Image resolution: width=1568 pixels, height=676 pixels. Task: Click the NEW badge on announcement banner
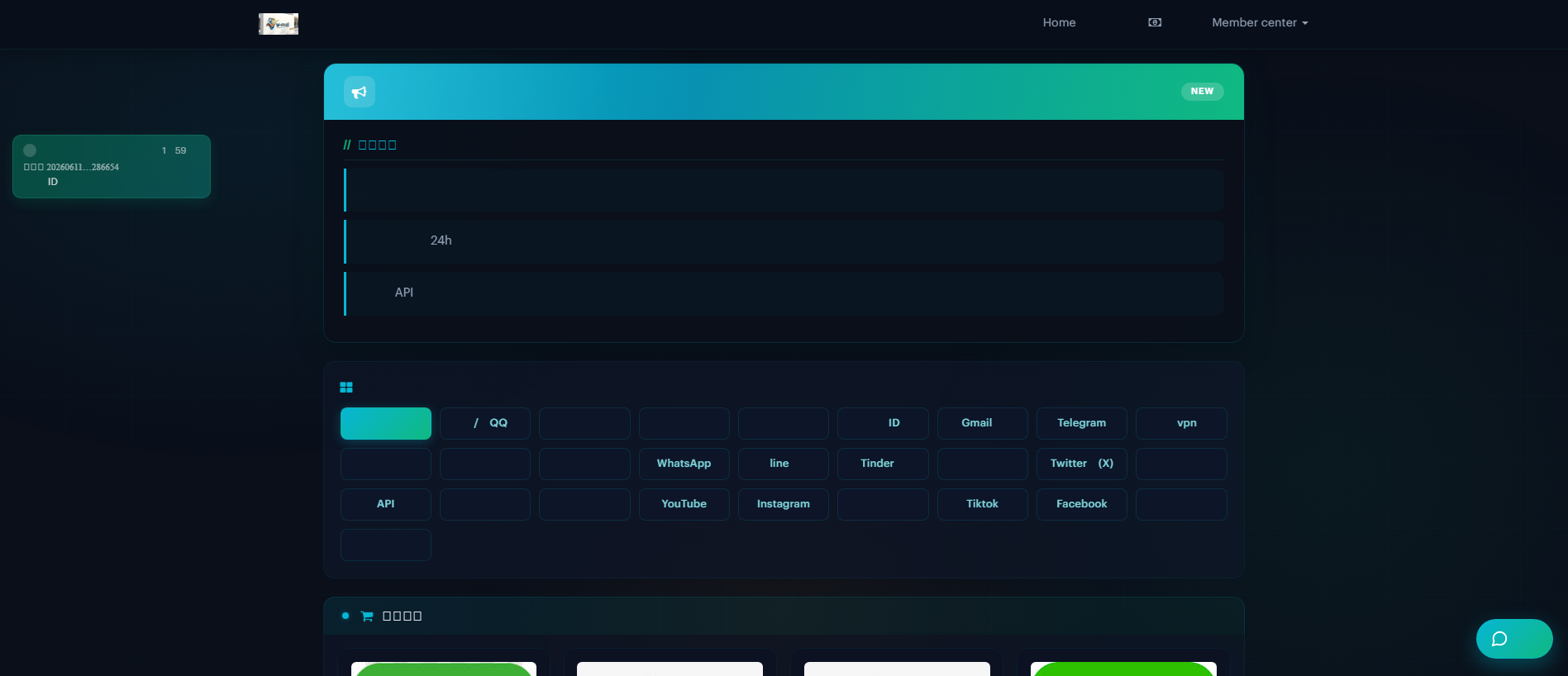pyautogui.click(x=1202, y=92)
